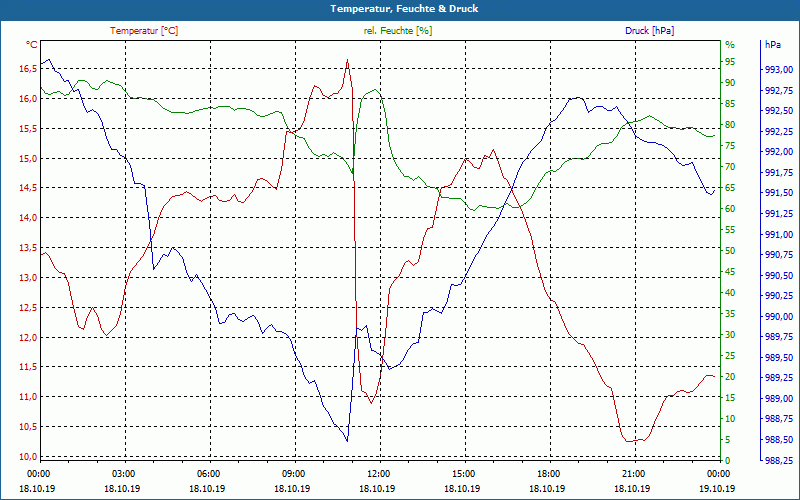The image size is (800, 500).
Task: Click temperature axis value "10,0"
Action: click(29, 457)
